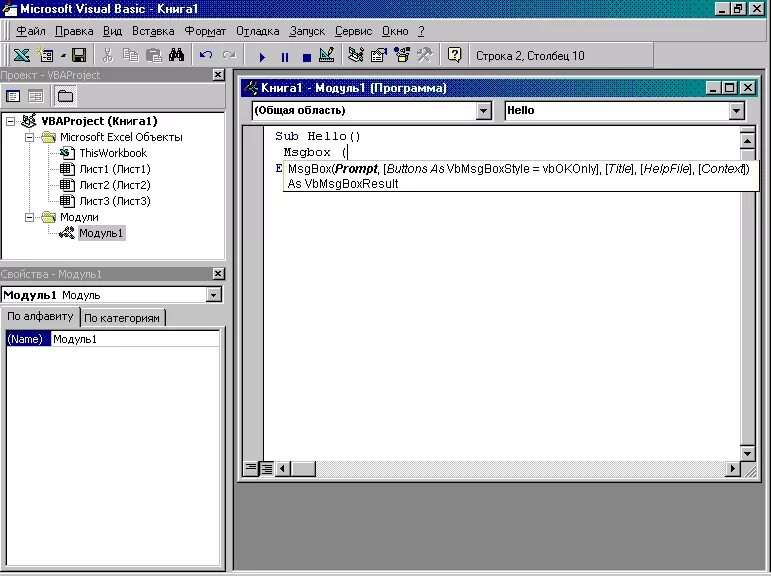Open the Object dropdown (Общая область)
Image resolution: width=771 pixels, height=576 pixels.
pos(483,111)
